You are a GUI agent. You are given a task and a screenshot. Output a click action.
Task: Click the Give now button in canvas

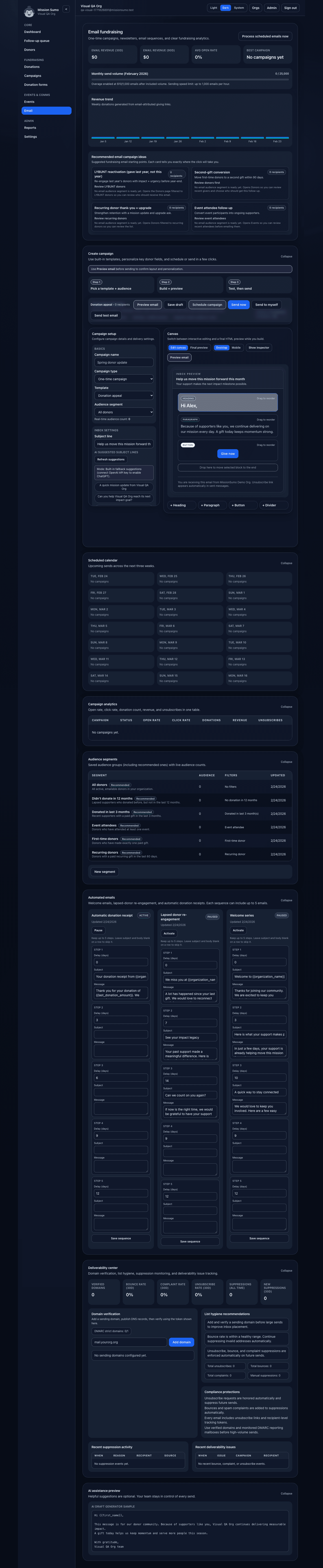pyautogui.click(x=228, y=453)
